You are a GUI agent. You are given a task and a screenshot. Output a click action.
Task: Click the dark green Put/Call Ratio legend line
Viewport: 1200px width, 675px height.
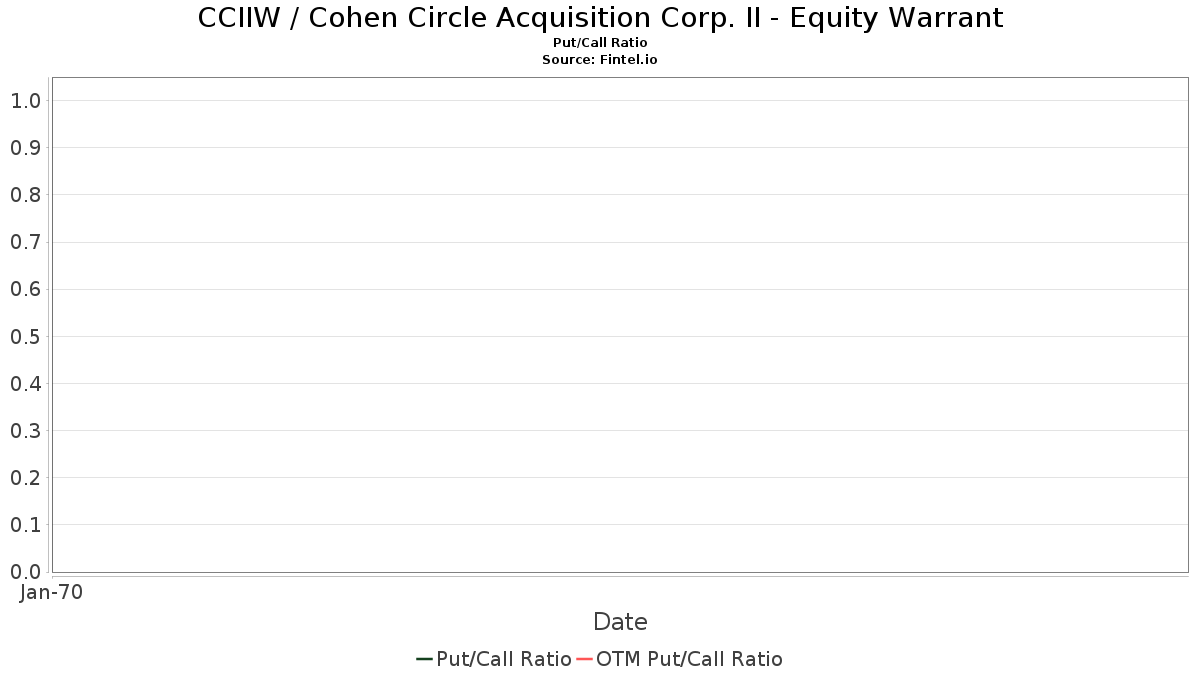424,659
